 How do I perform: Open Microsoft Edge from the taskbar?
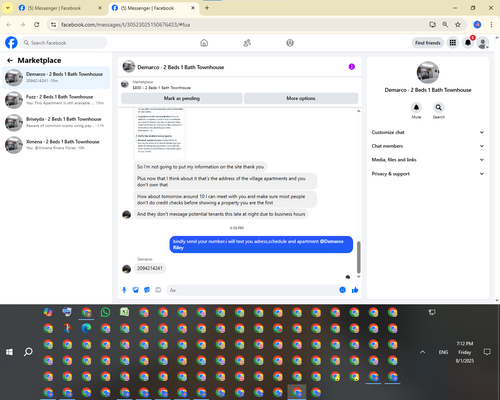(86, 328)
